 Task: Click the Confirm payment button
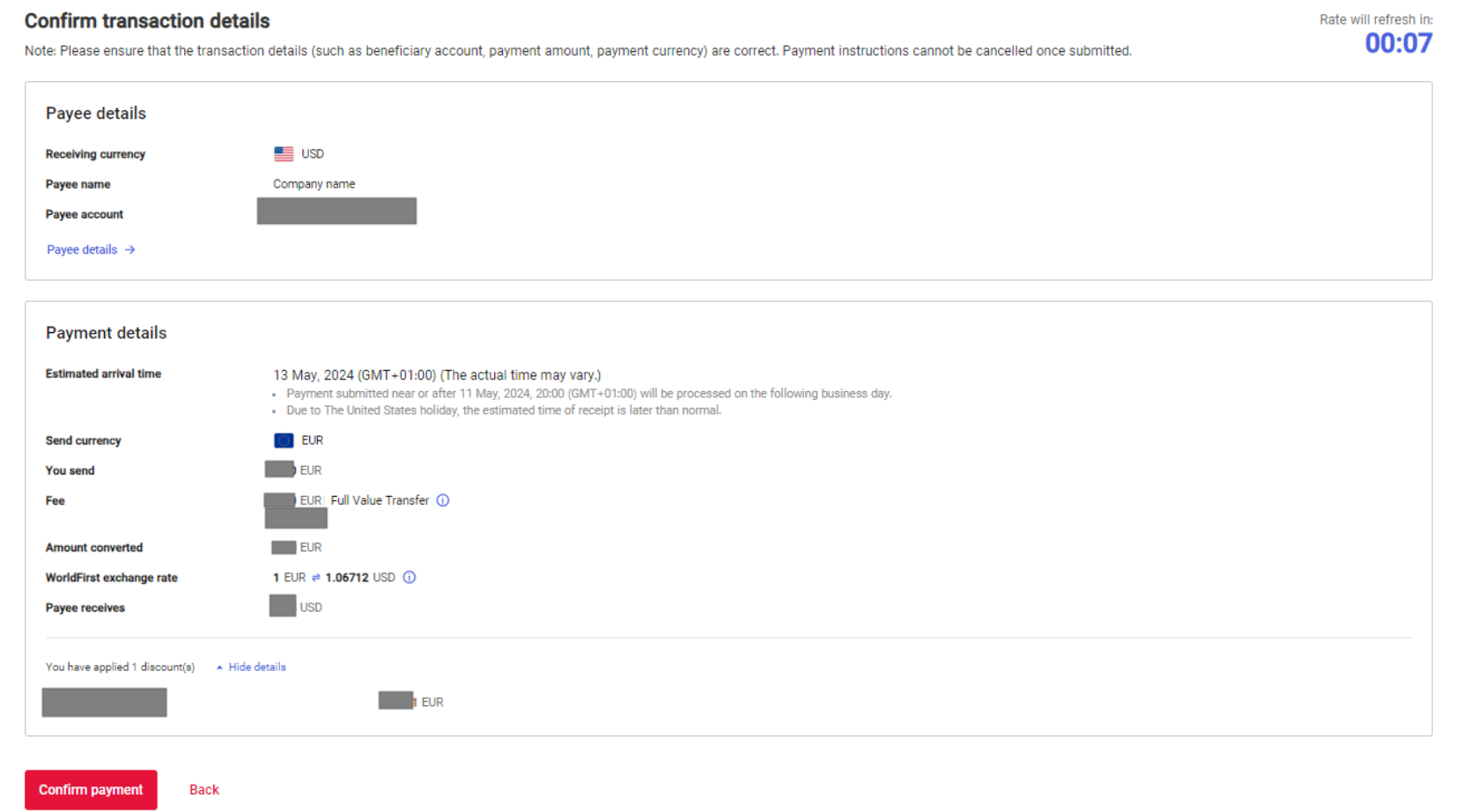tap(91, 790)
